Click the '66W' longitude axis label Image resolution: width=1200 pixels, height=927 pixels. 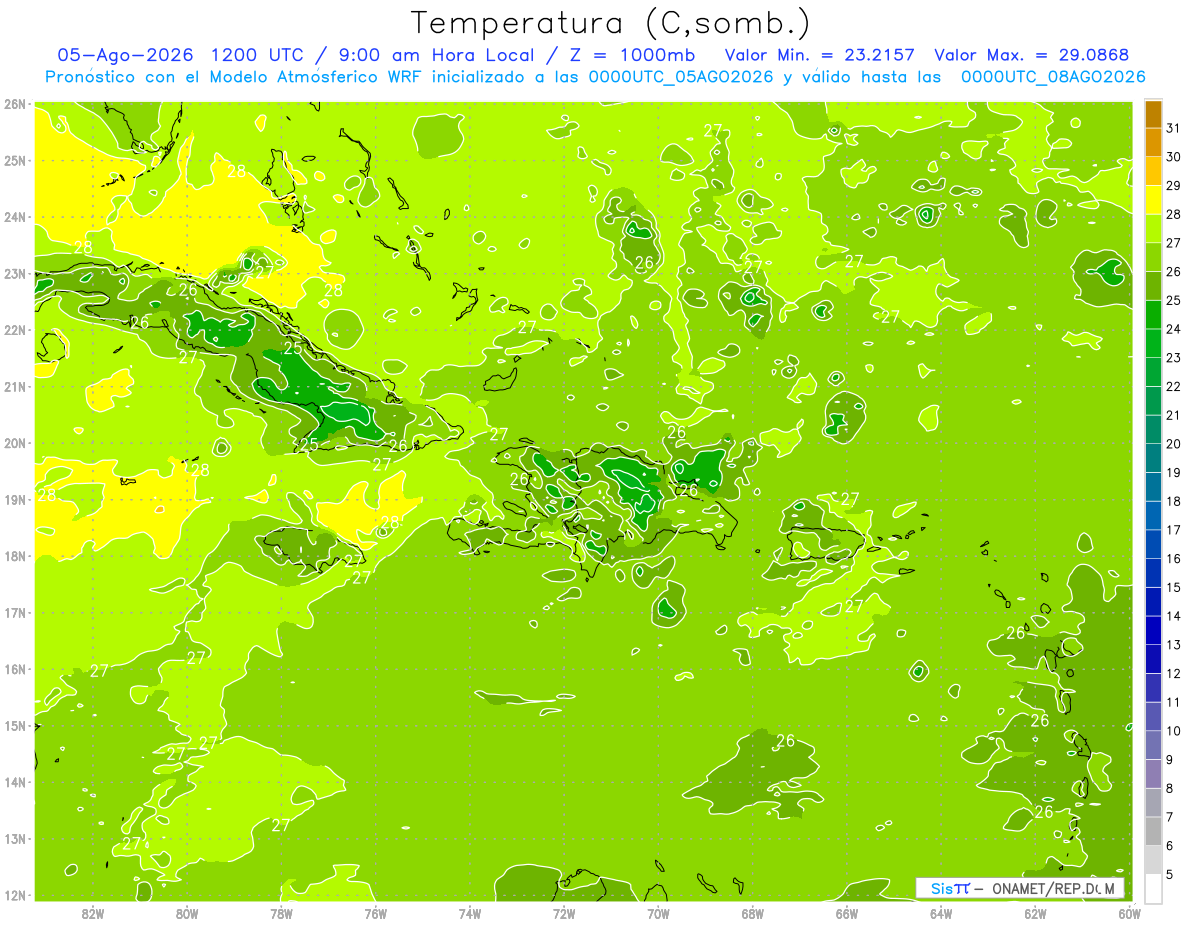(847, 913)
